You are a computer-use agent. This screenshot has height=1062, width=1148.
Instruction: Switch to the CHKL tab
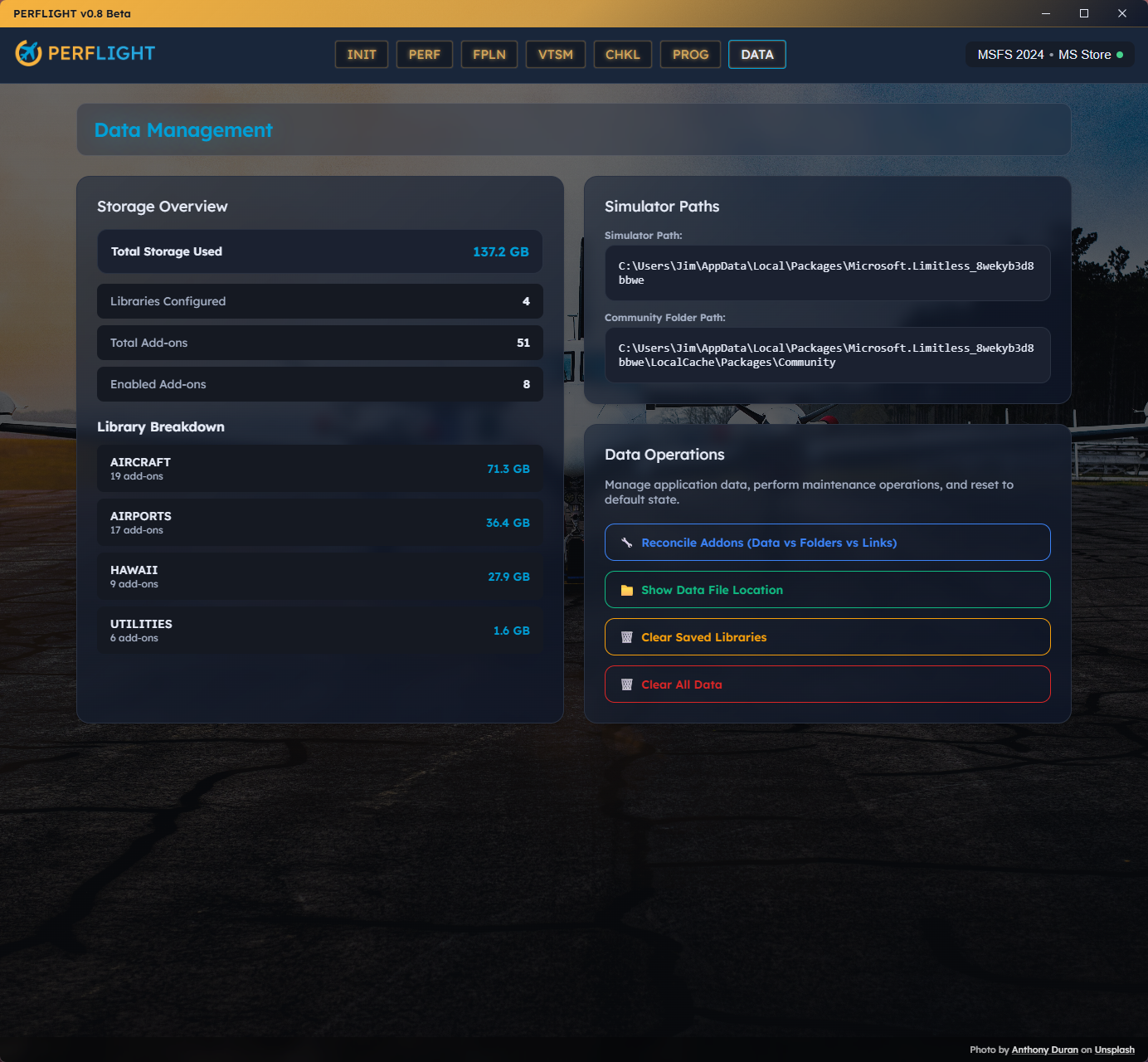[x=622, y=54]
